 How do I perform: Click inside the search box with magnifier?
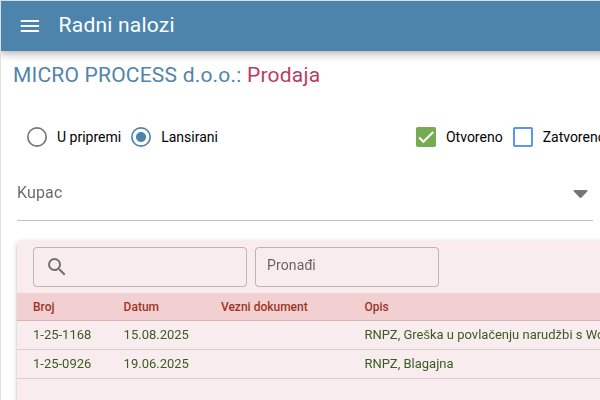click(x=140, y=267)
